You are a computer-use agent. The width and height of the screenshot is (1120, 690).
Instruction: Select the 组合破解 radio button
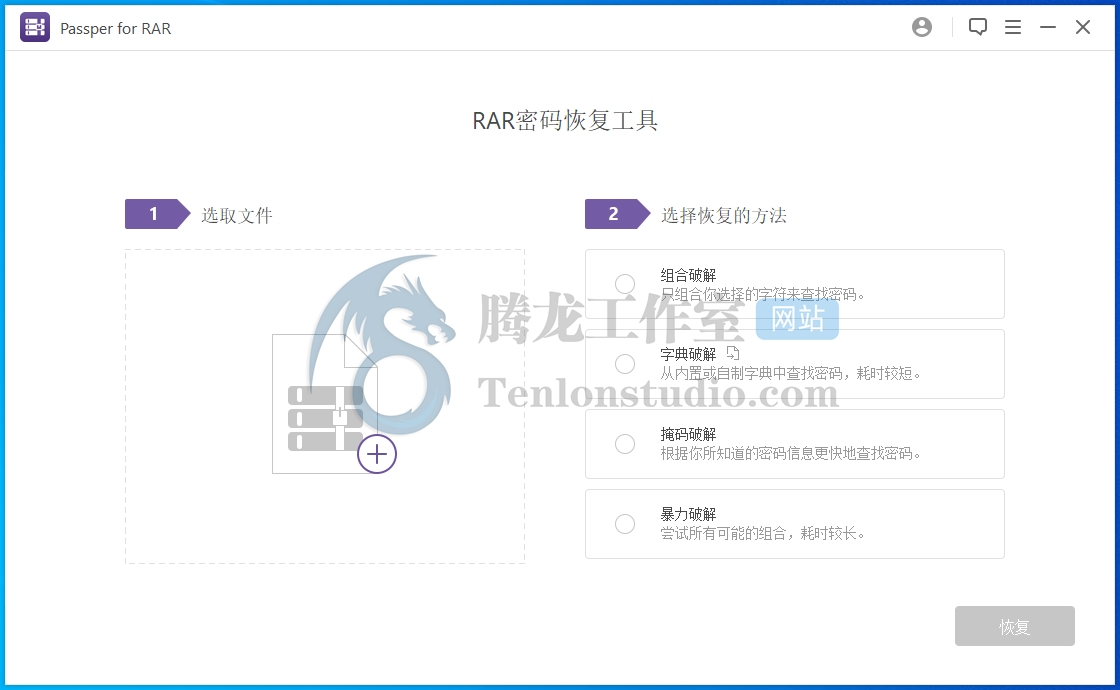(625, 284)
